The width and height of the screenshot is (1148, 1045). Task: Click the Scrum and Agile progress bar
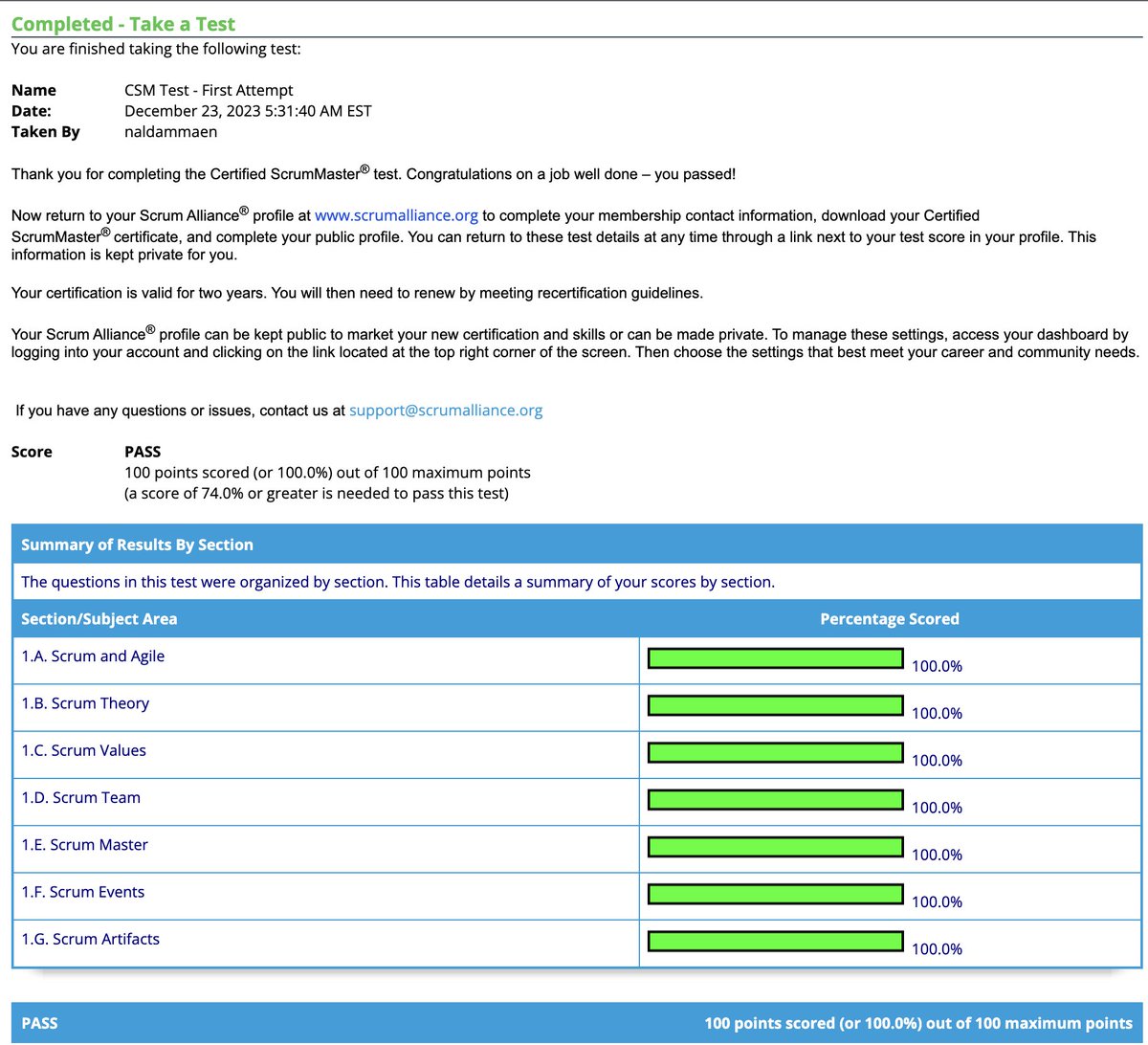(x=776, y=658)
